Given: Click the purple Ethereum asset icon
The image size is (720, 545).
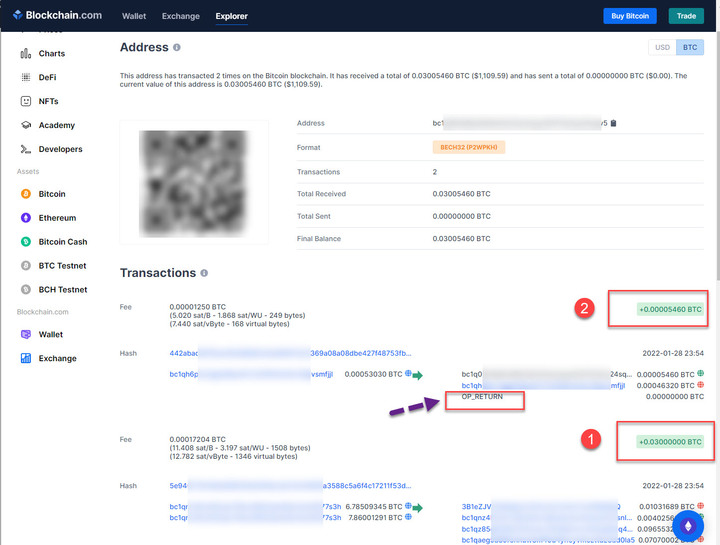Looking at the screenshot, I should pyautogui.click(x=26, y=218).
